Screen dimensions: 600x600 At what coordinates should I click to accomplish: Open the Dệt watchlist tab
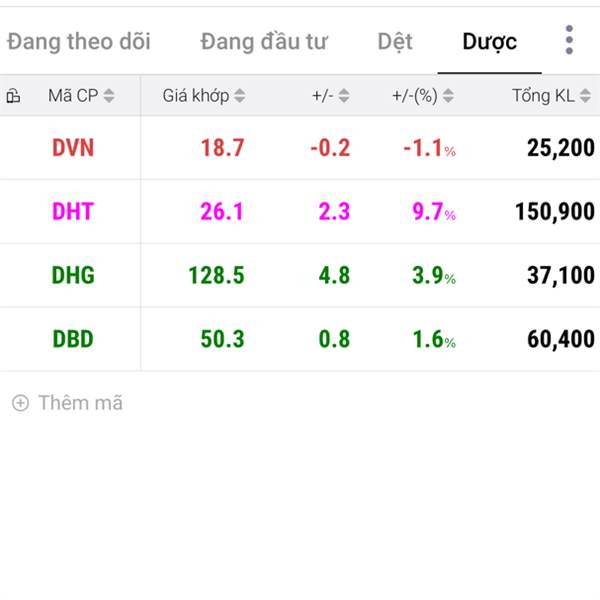[395, 41]
